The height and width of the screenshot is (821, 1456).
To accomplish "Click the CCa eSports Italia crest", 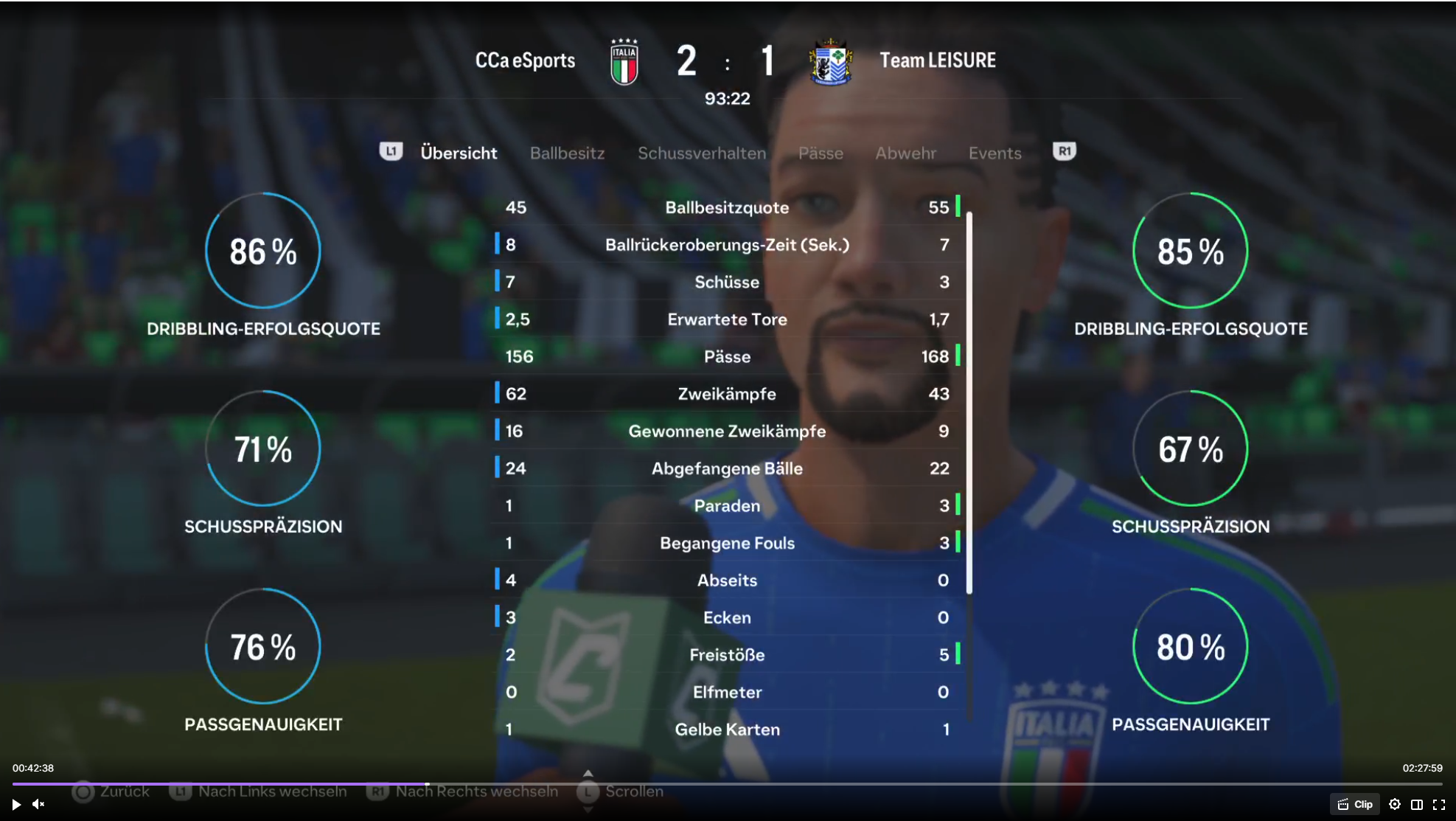I will point(624,61).
